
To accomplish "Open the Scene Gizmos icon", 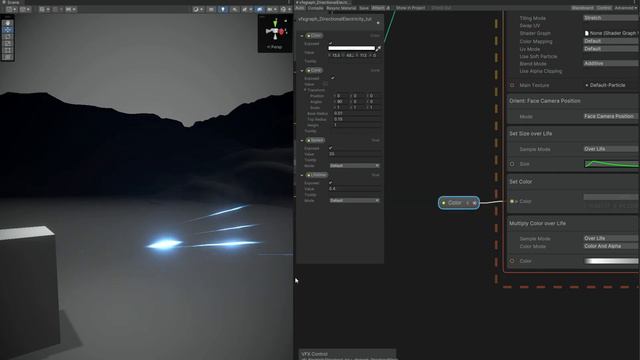I will (285, 9).
